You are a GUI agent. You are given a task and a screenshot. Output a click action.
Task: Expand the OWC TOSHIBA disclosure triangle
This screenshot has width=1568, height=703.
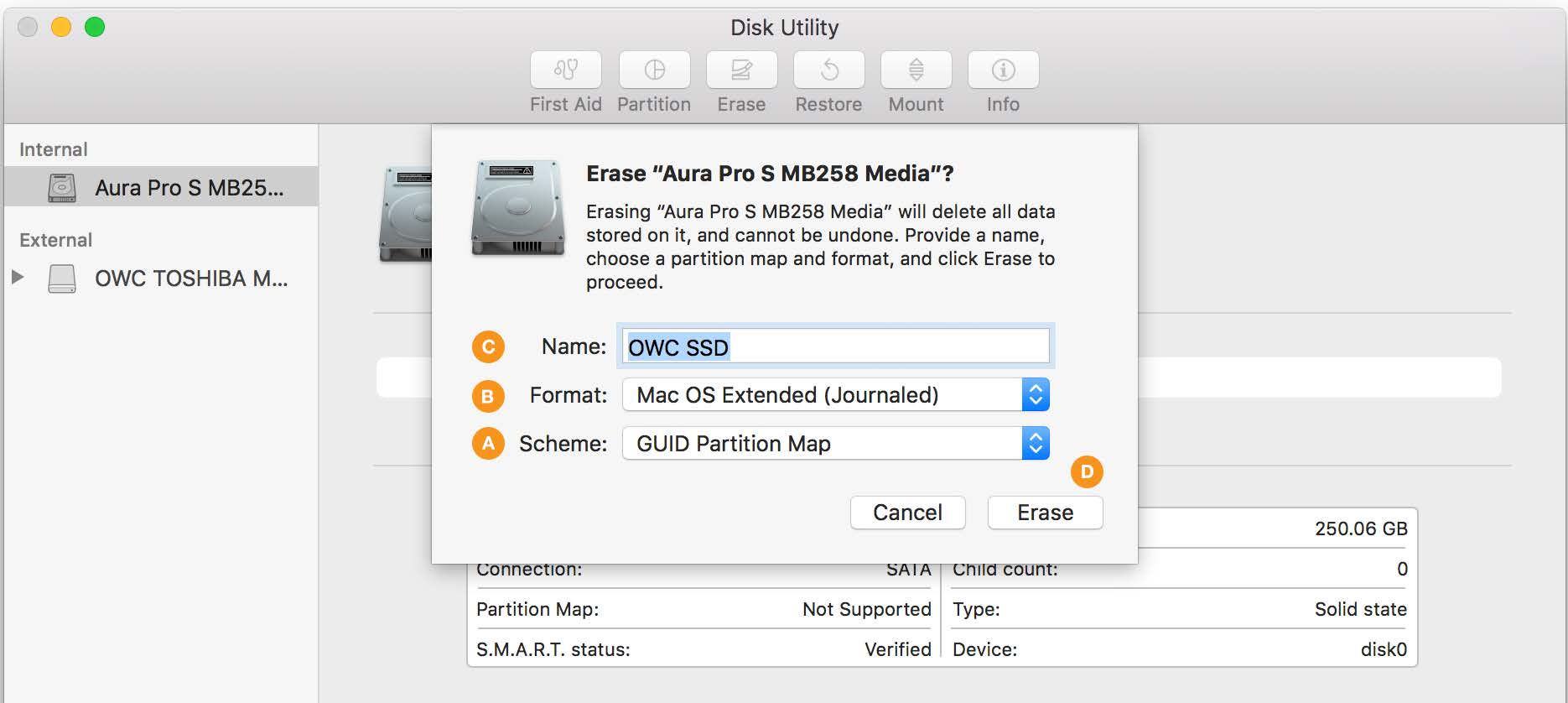coord(18,277)
